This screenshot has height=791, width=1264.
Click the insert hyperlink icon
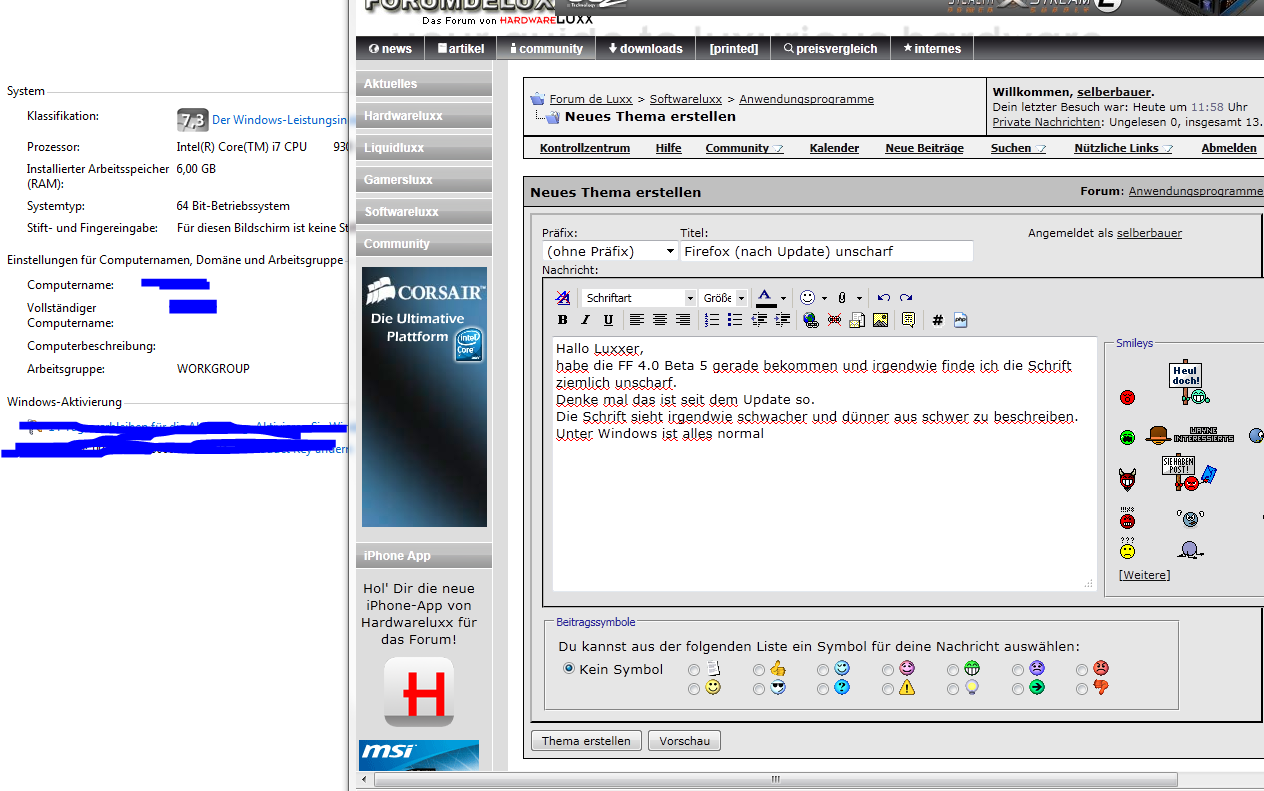tap(811, 320)
